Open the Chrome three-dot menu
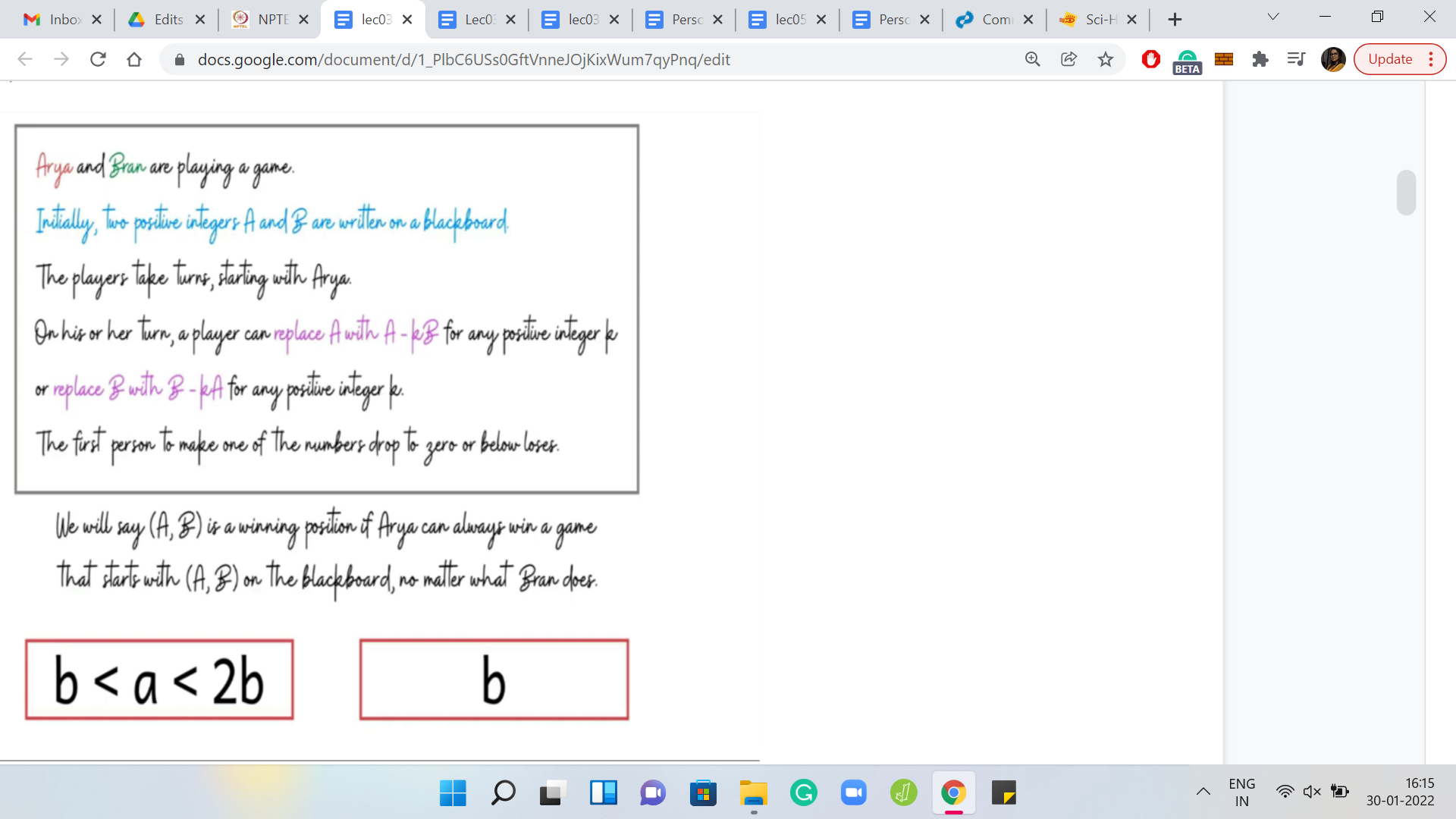The image size is (1456, 819). [1431, 59]
